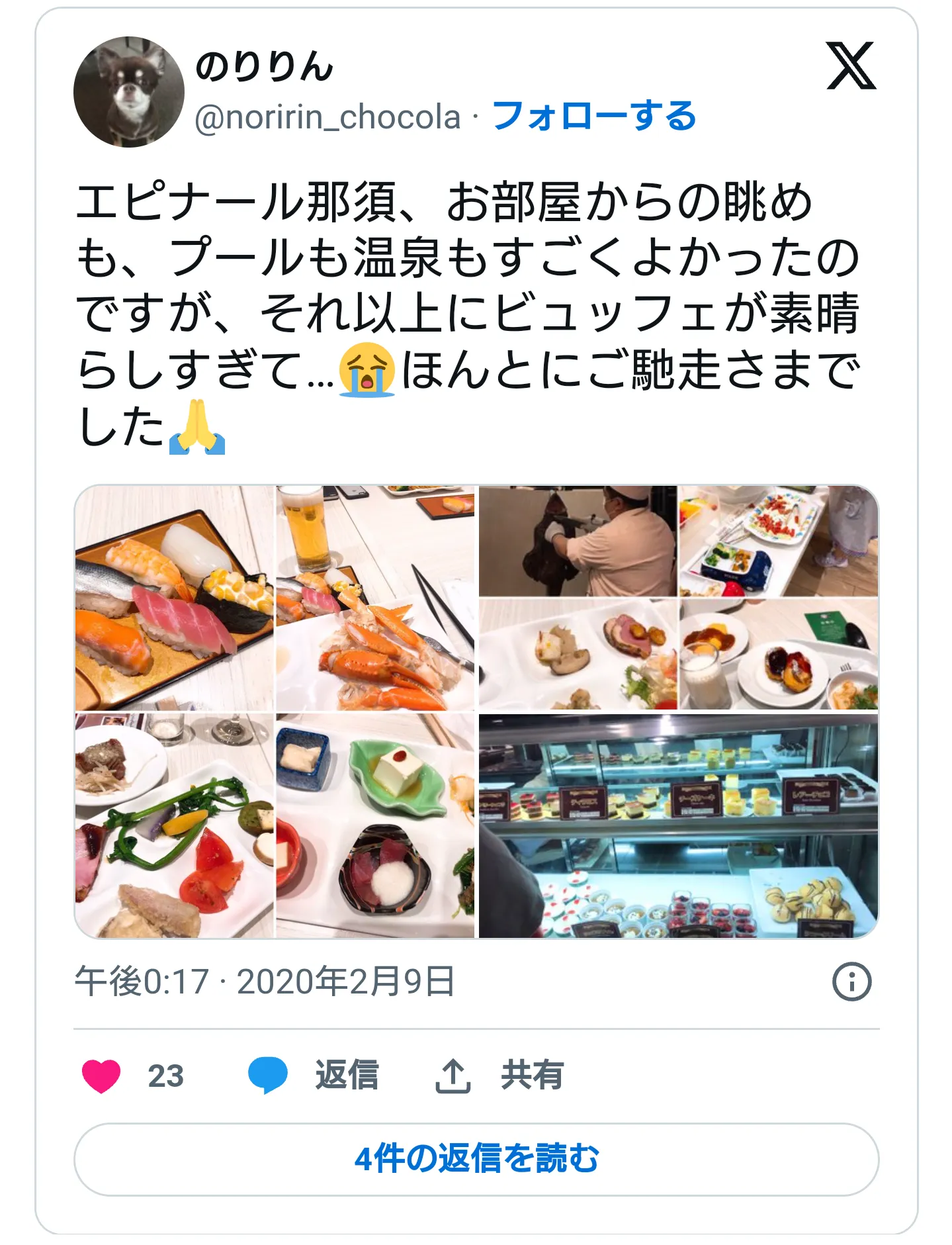Viewport: 952px width, 1245px height.
Task: Click the のりりん display name
Action: coord(265,67)
